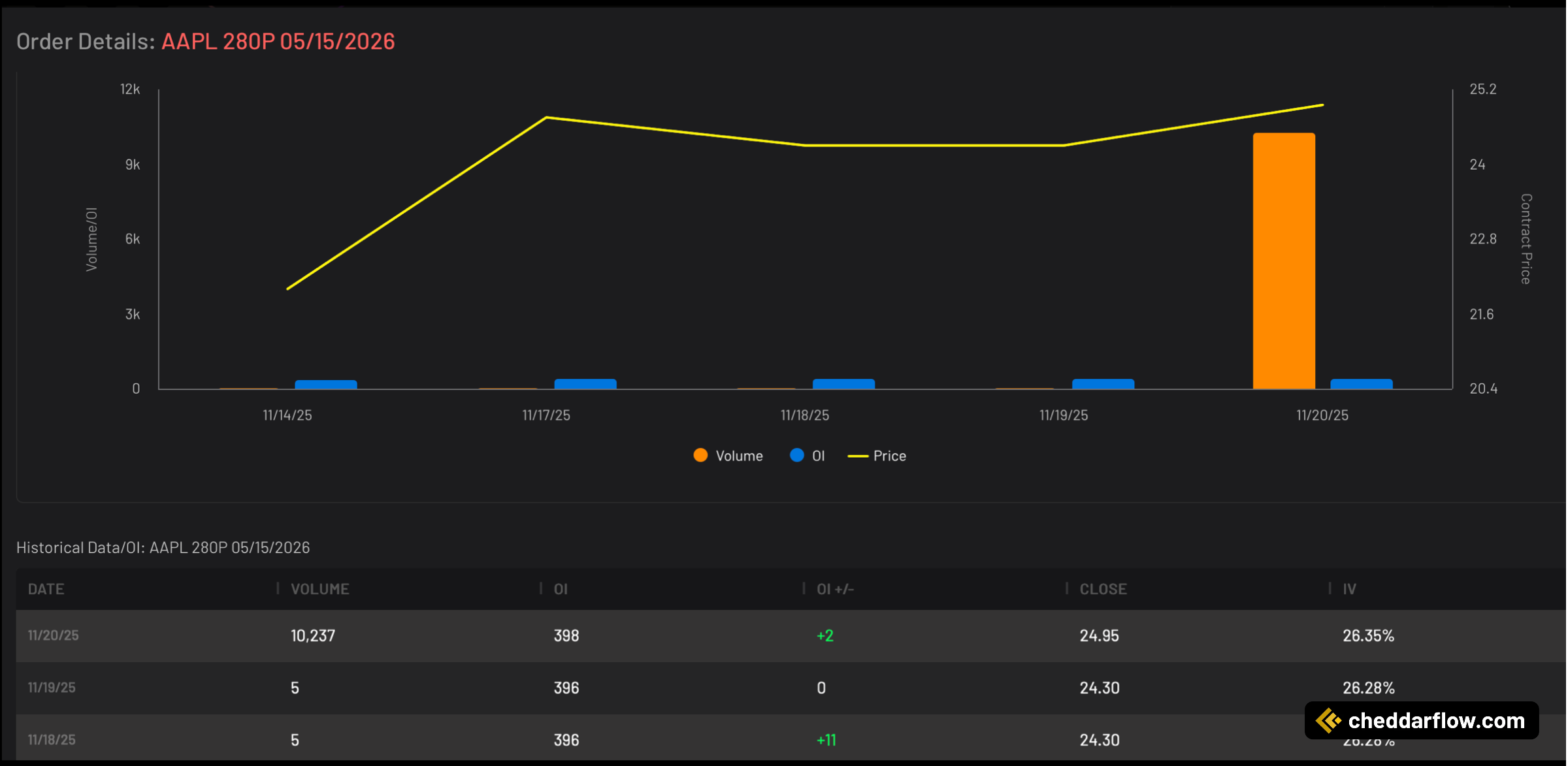Sort table by DATE column header
Viewport: 1568px width, 766px height.
[x=46, y=589]
